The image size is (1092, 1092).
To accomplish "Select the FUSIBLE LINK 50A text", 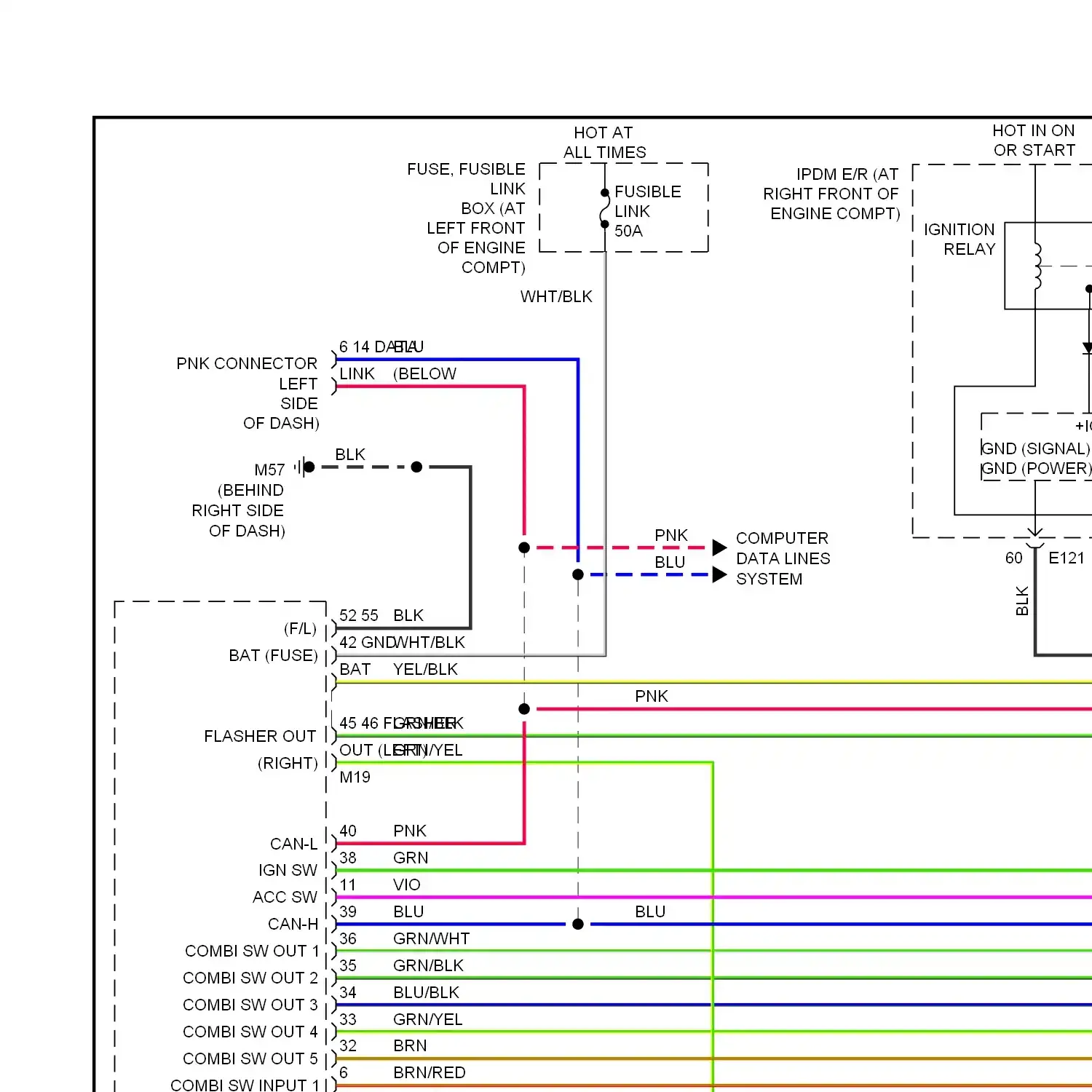I will [647, 211].
